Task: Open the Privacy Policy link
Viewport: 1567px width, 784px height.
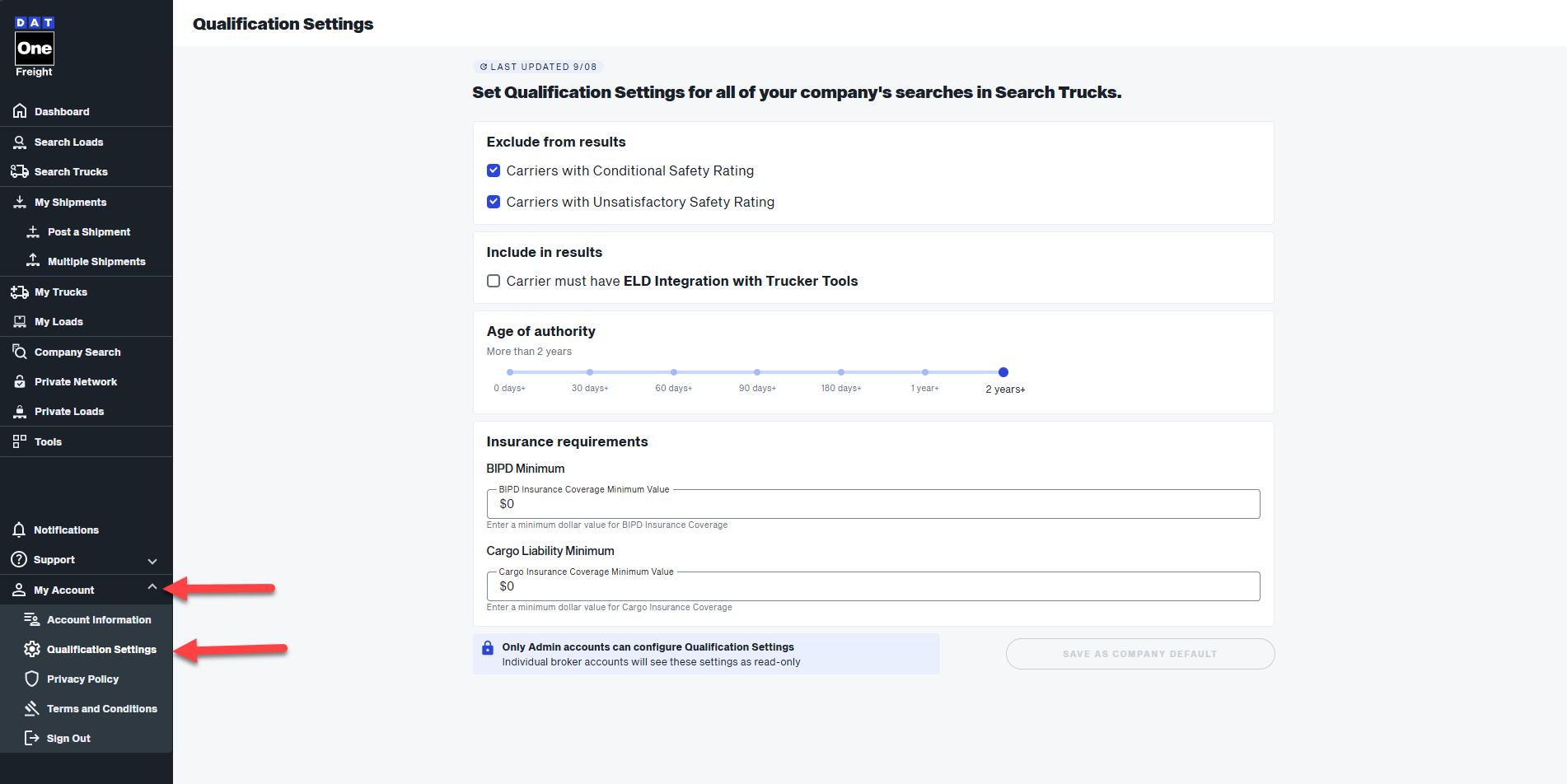Action: tap(82, 679)
